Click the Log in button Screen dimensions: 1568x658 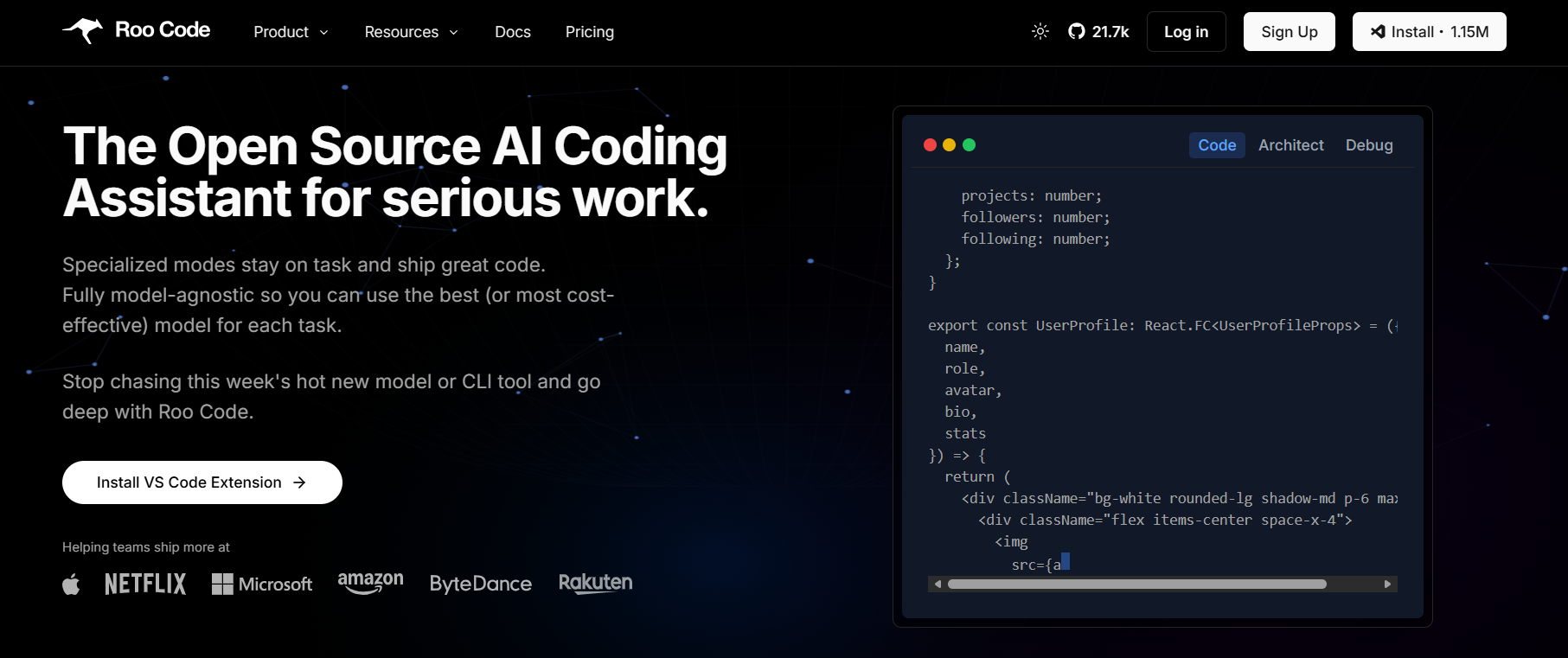click(x=1186, y=32)
